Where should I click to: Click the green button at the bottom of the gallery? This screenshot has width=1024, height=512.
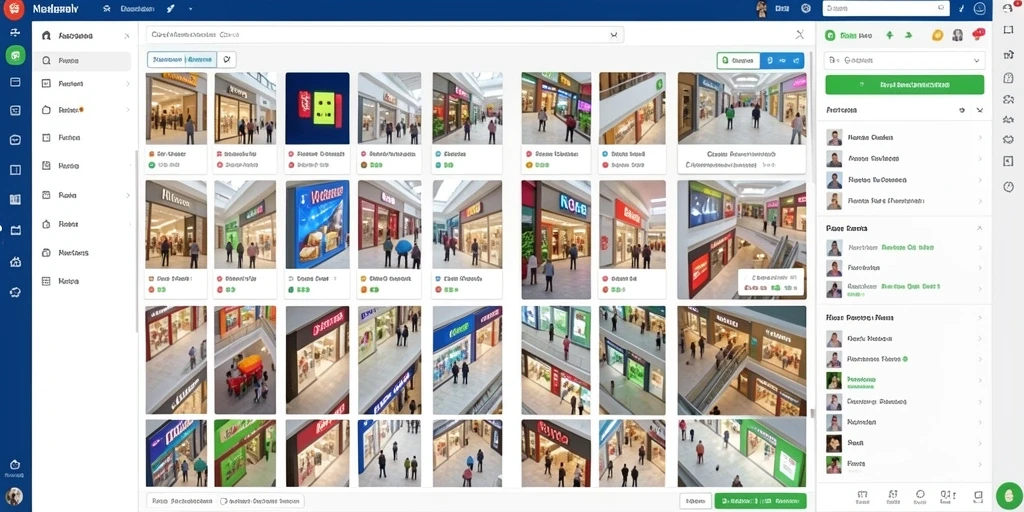760,501
